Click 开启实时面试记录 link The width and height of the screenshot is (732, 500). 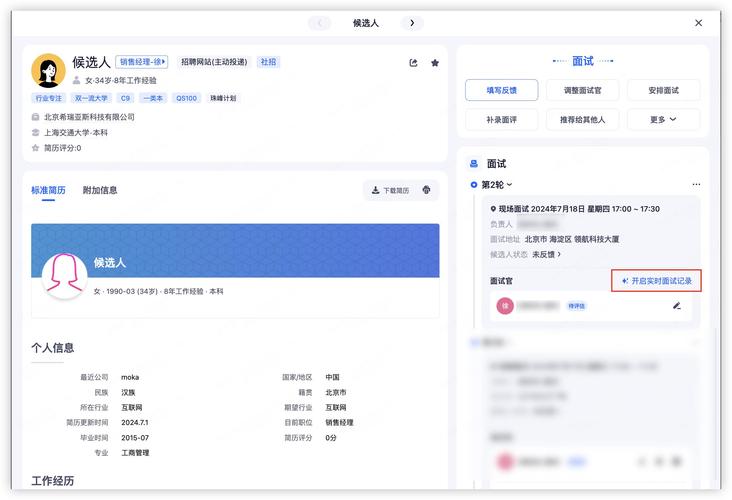click(x=656, y=281)
